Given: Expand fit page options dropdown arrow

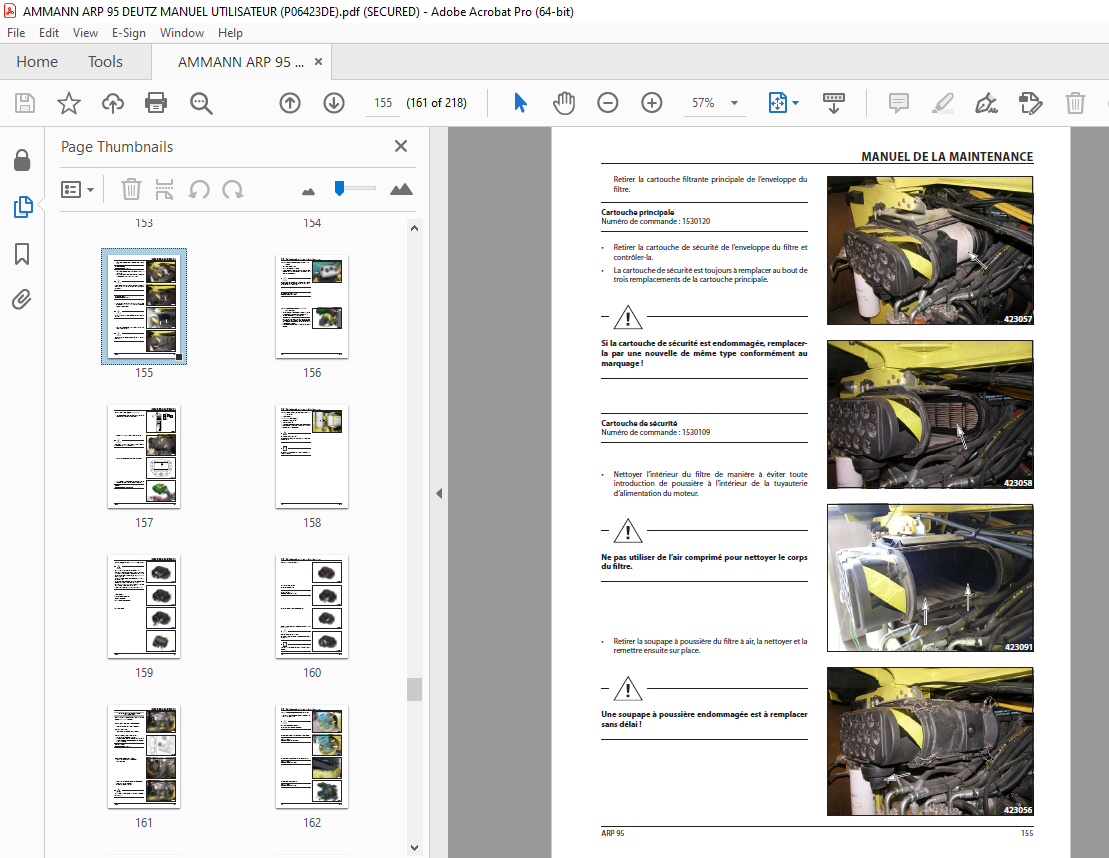Looking at the screenshot, I should click(796, 103).
